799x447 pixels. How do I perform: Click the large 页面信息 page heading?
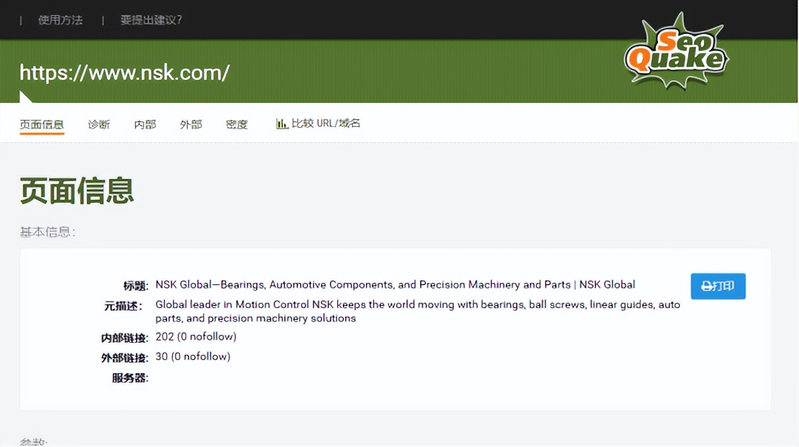point(77,190)
